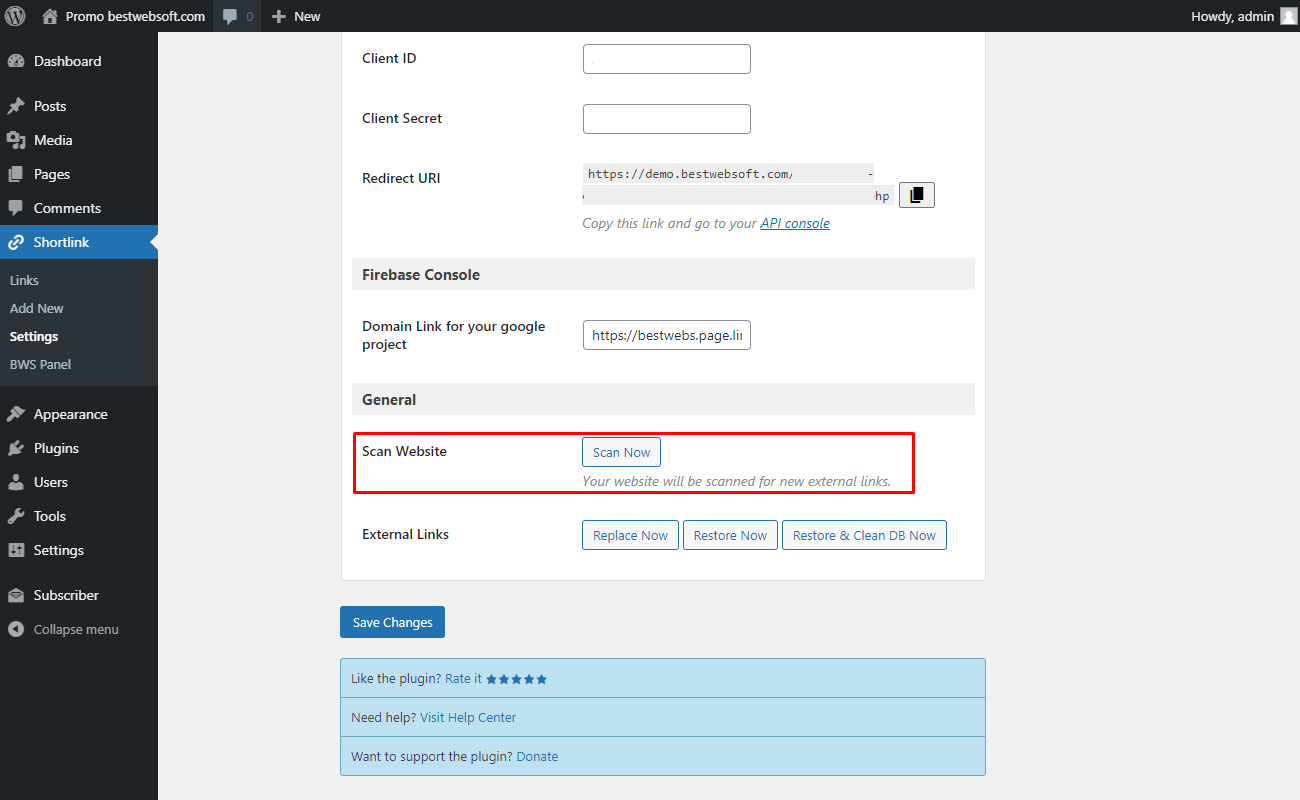The height and width of the screenshot is (800, 1300).
Task: Click the five-star rating icons
Action: pos(517,679)
